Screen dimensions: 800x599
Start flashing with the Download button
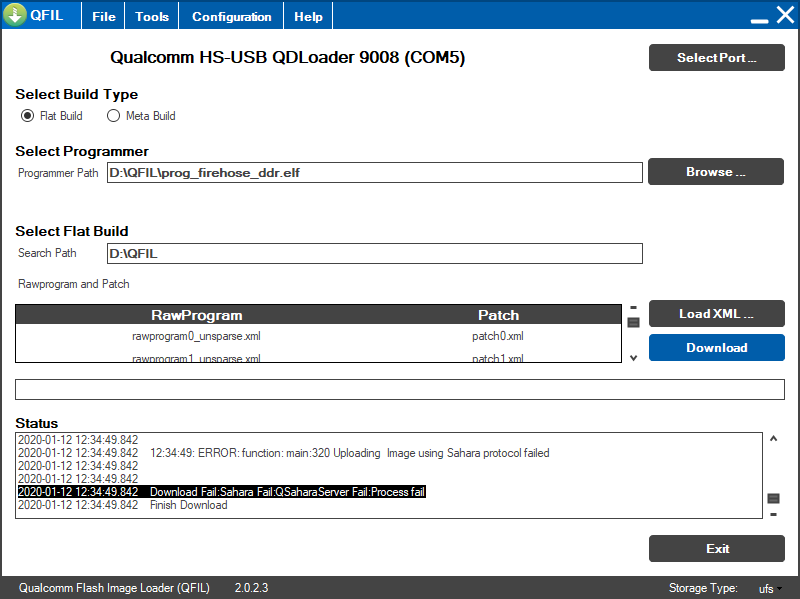[x=716, y=347]
